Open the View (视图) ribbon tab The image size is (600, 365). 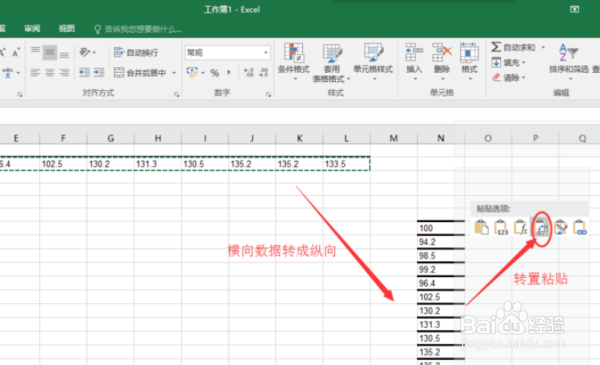click(67, 29)
